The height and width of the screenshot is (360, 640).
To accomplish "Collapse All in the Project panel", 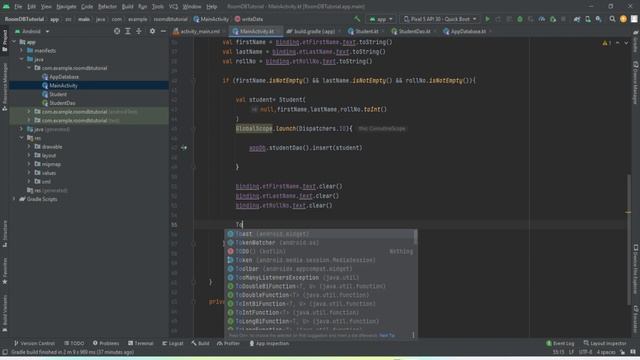I will pyautogui.click(x=139, y=31).
